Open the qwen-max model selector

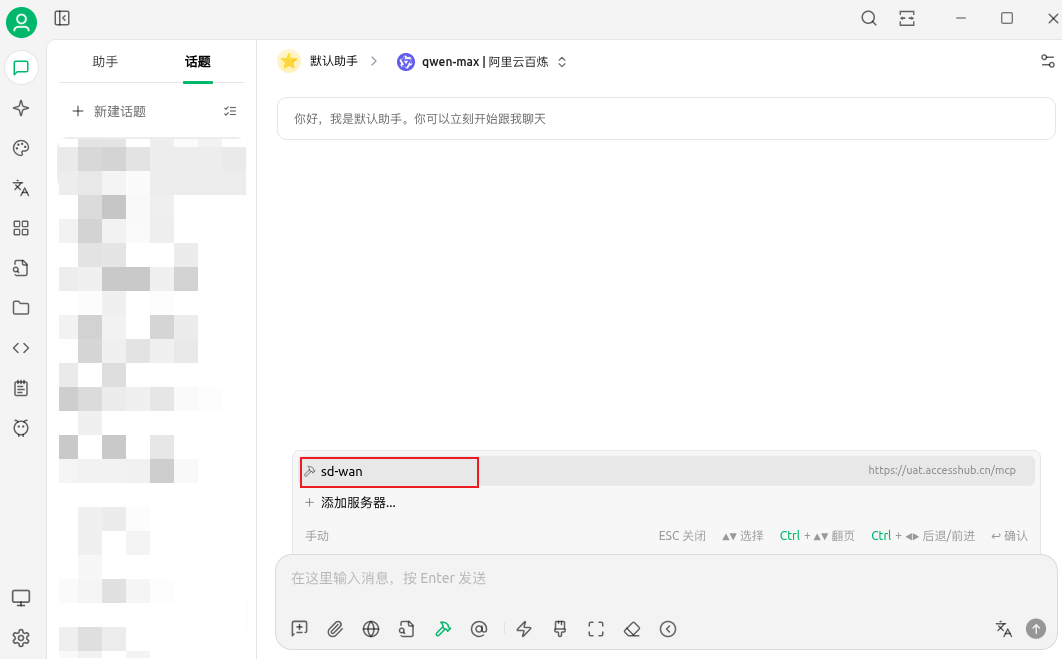(482, 62)
